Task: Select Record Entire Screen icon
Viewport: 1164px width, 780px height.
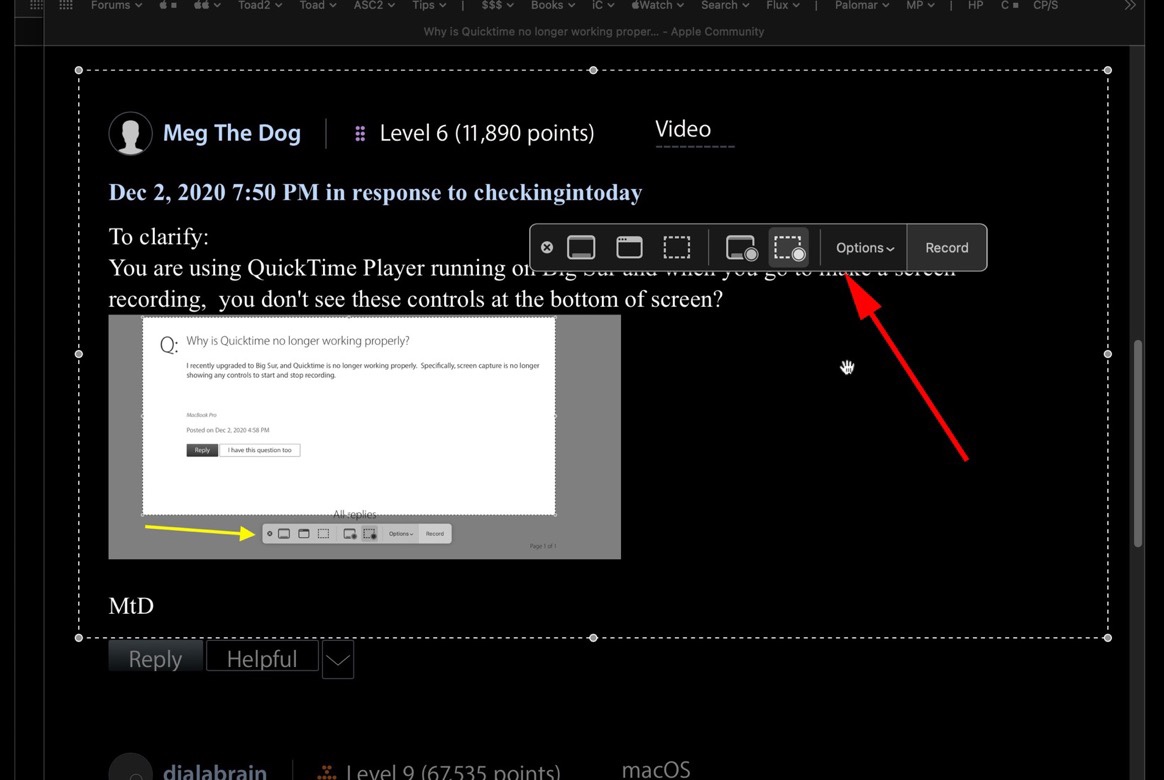Action: click(741, 248)
